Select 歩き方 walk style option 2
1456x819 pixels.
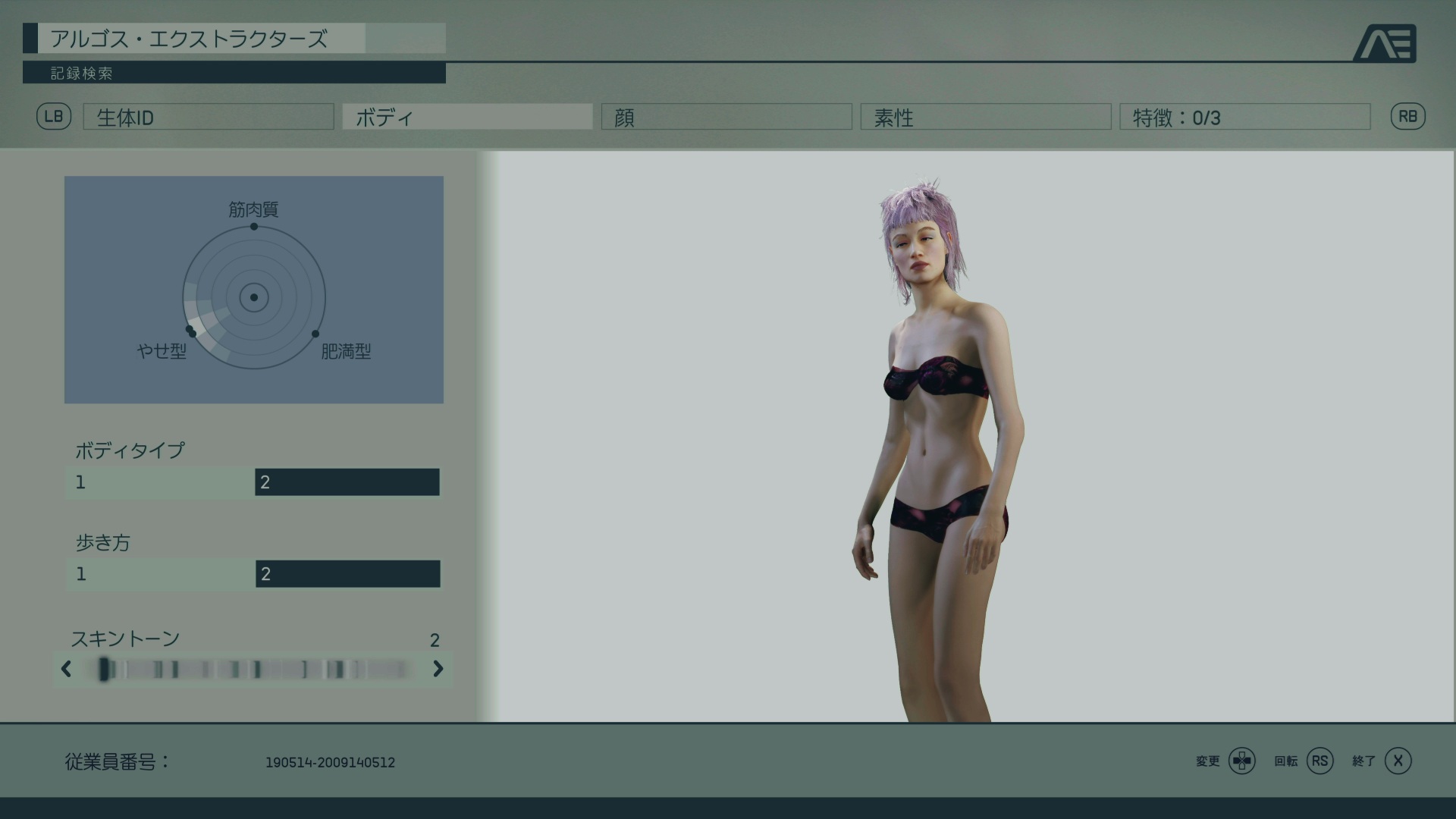(x=347, y=574)
